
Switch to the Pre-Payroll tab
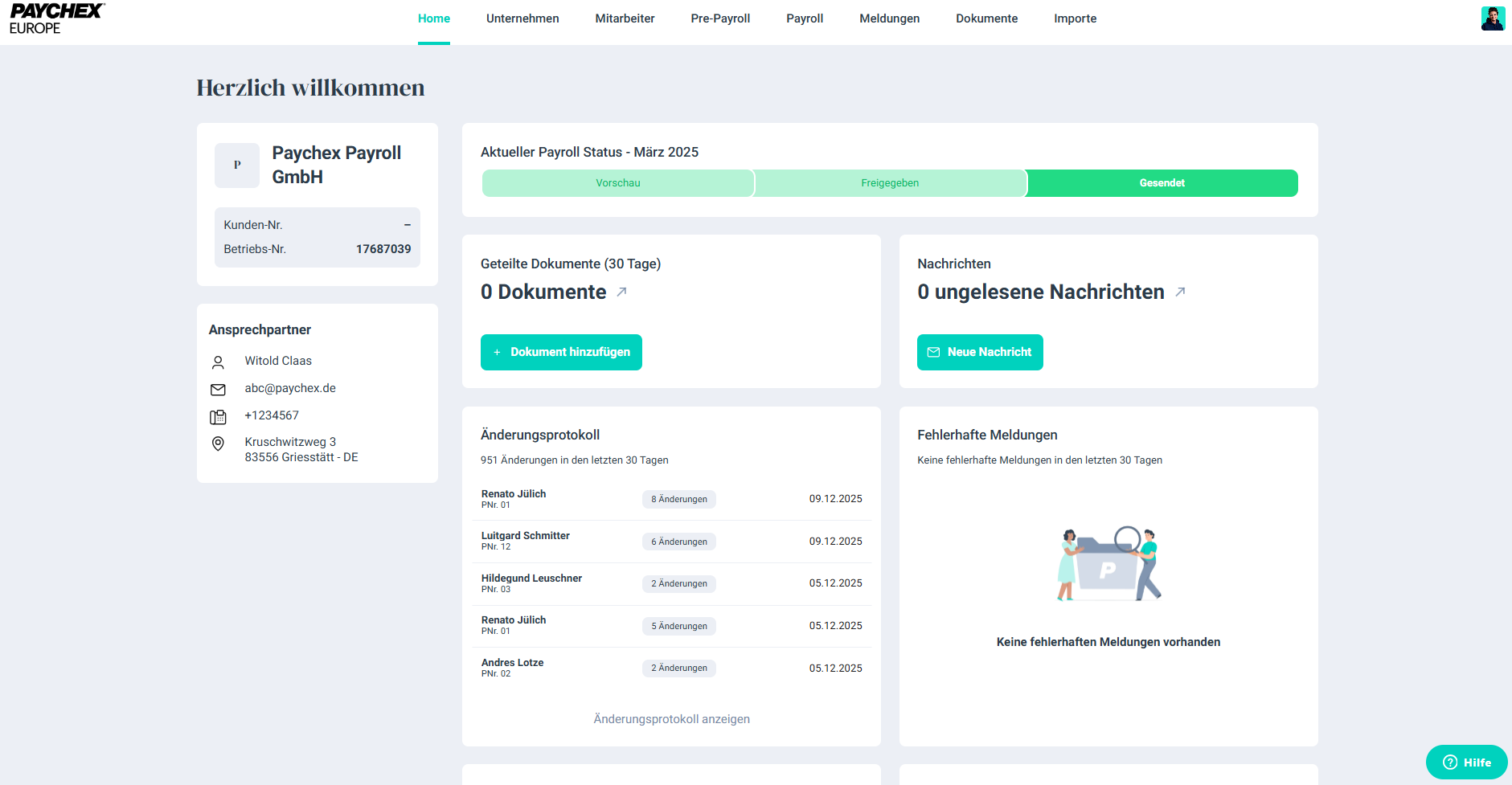[720, 18]
